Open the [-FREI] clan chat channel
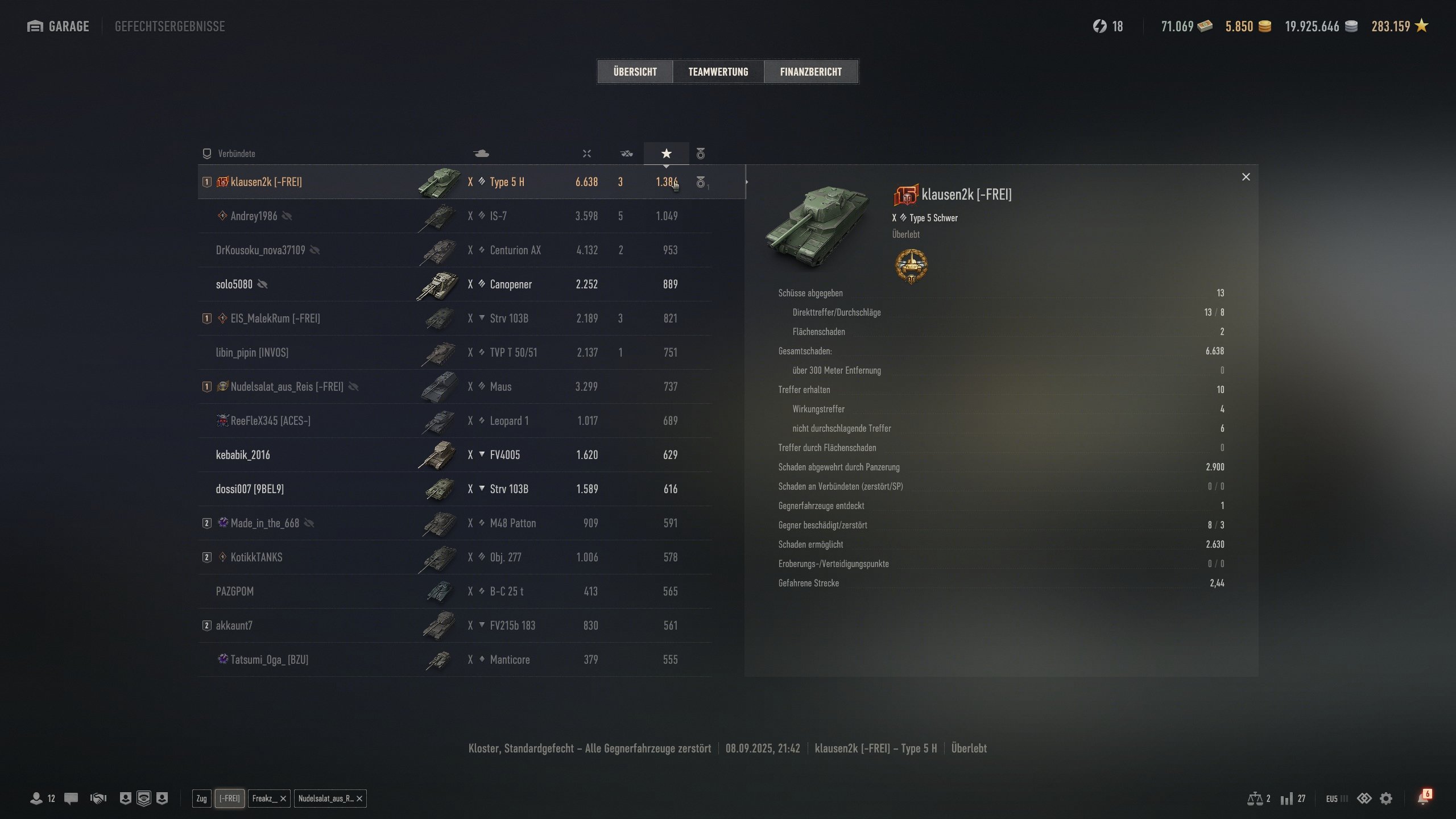 (230, 799)
